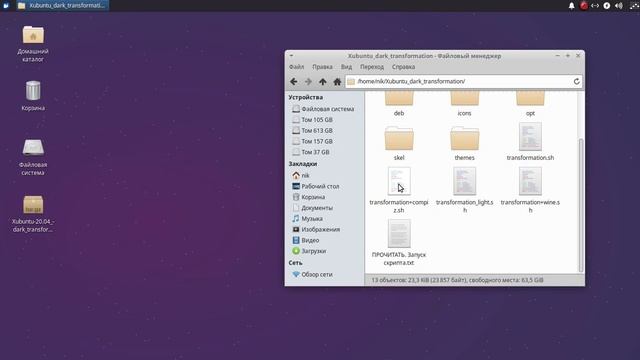
Task: Reload the folder with the refresh icon
Action: tap(576, 81)
